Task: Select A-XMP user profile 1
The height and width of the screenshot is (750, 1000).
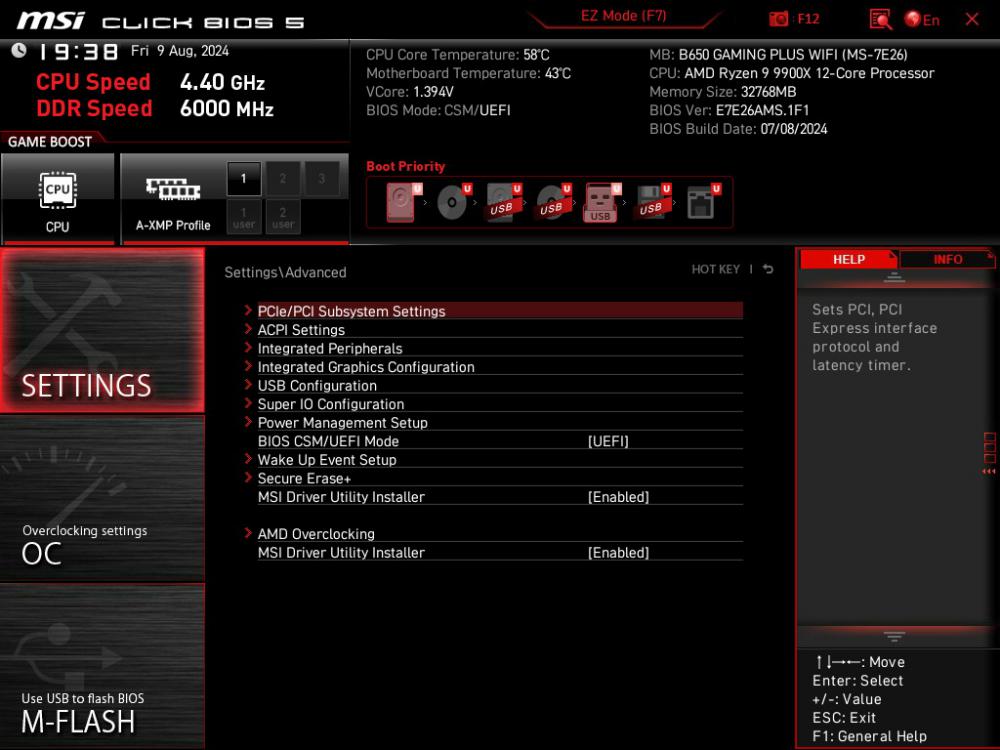Action: click(x=244, y=217)
